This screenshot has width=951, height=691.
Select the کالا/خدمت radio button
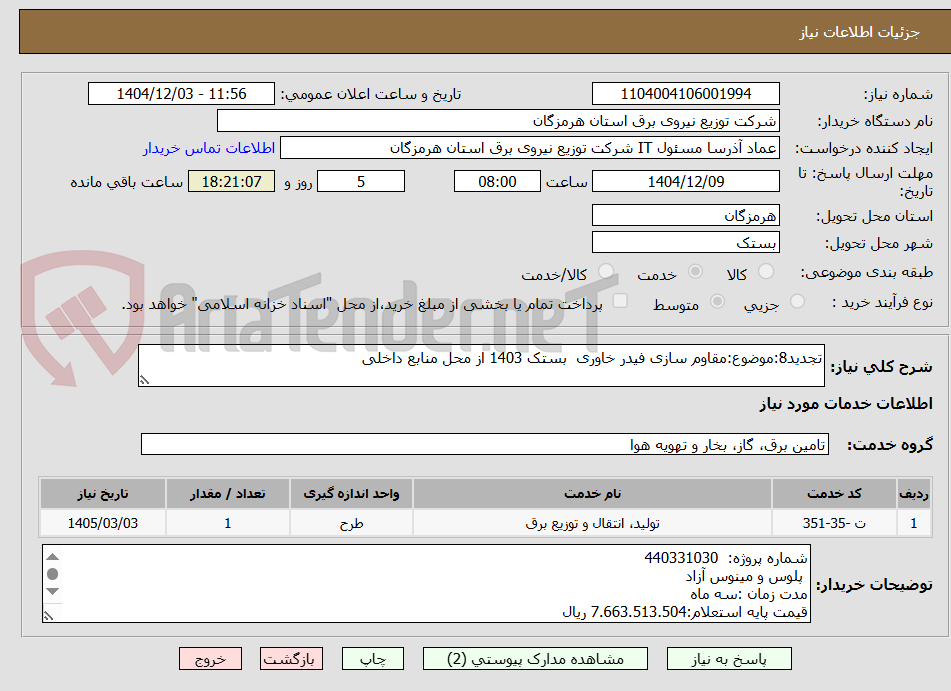(606, 271)
